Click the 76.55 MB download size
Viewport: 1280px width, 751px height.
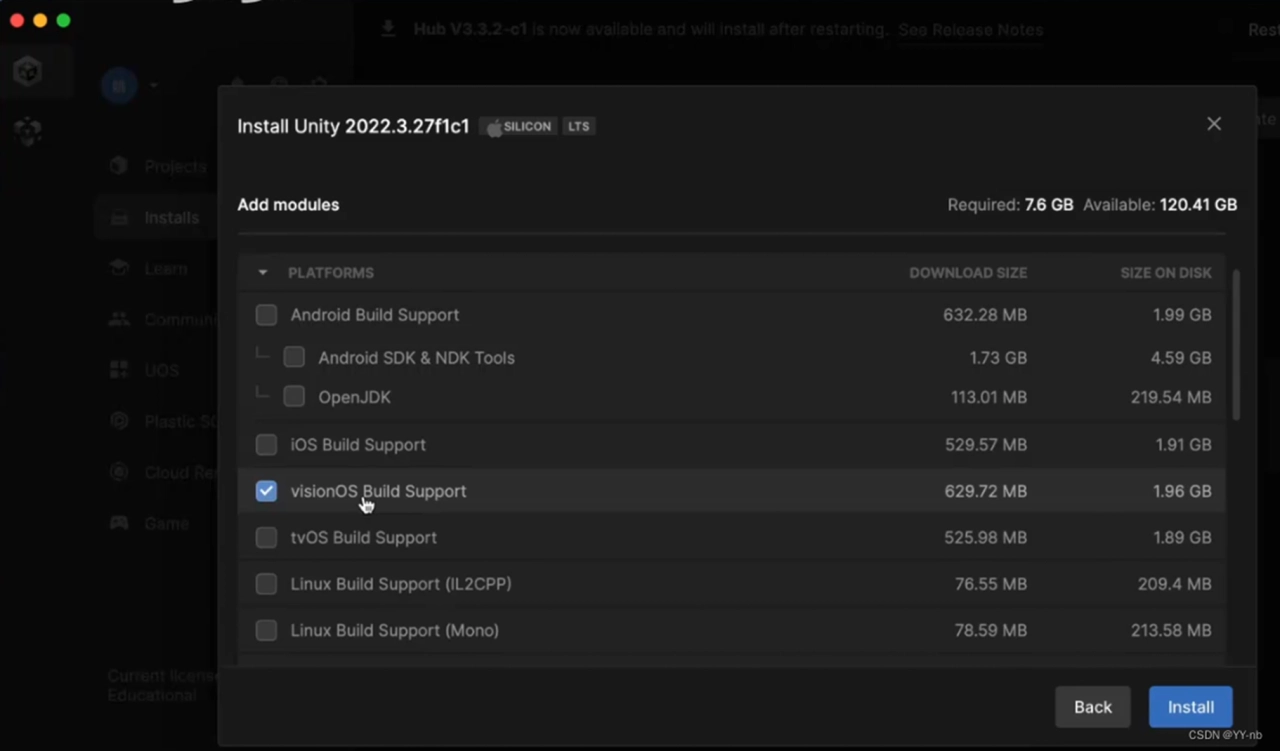pos(991,584)
